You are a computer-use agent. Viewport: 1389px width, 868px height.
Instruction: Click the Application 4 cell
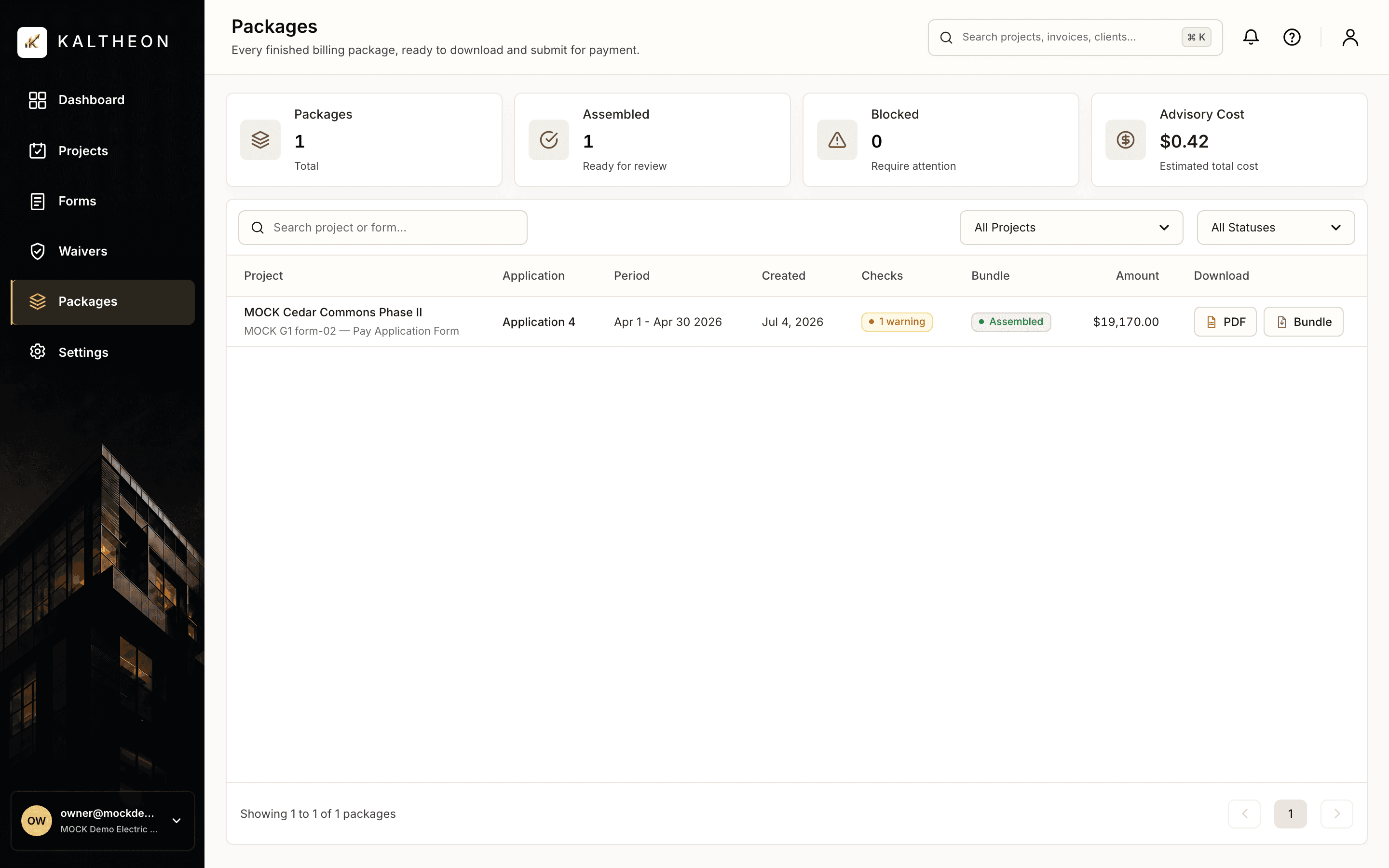[538, 322]
